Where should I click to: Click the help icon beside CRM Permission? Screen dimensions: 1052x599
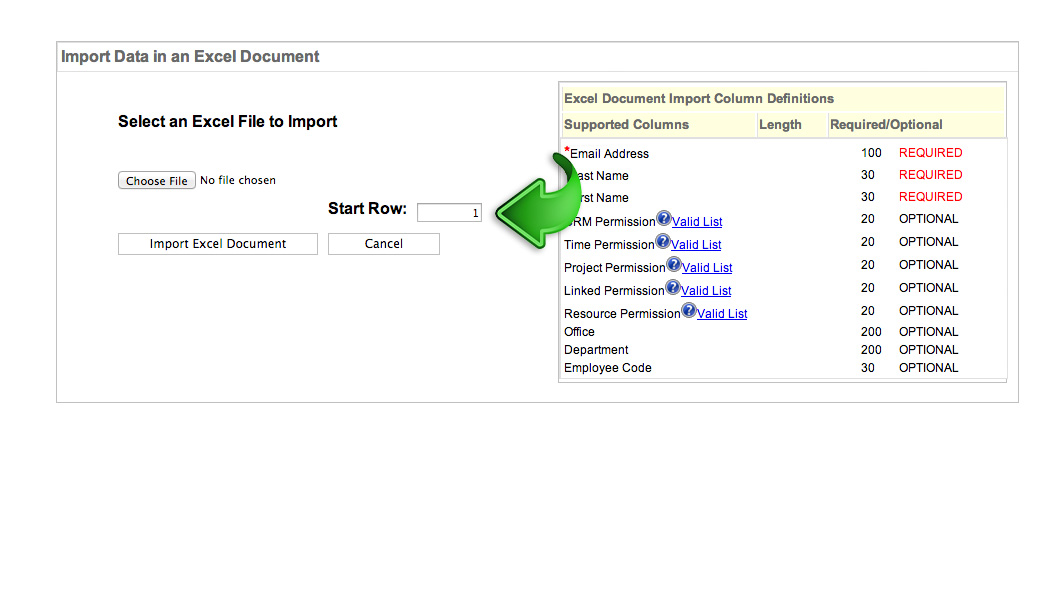[x=663, y=219]
